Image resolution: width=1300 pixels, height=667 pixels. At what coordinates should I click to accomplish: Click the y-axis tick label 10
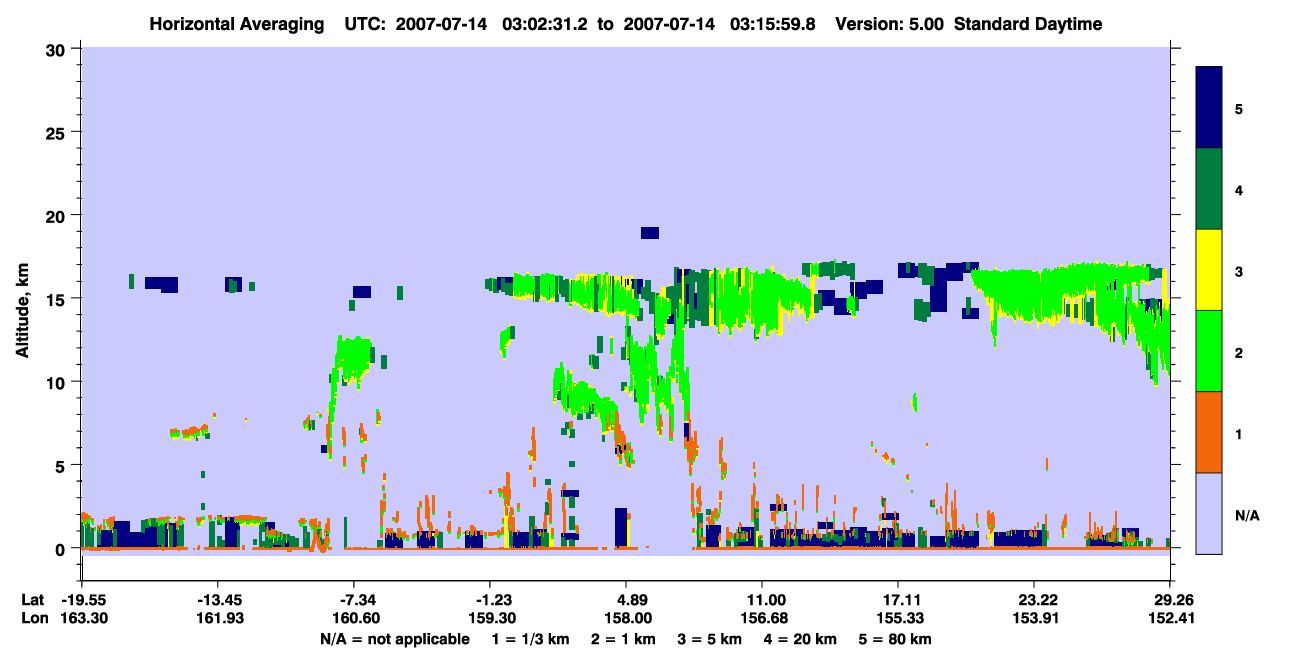coord(57,382)
